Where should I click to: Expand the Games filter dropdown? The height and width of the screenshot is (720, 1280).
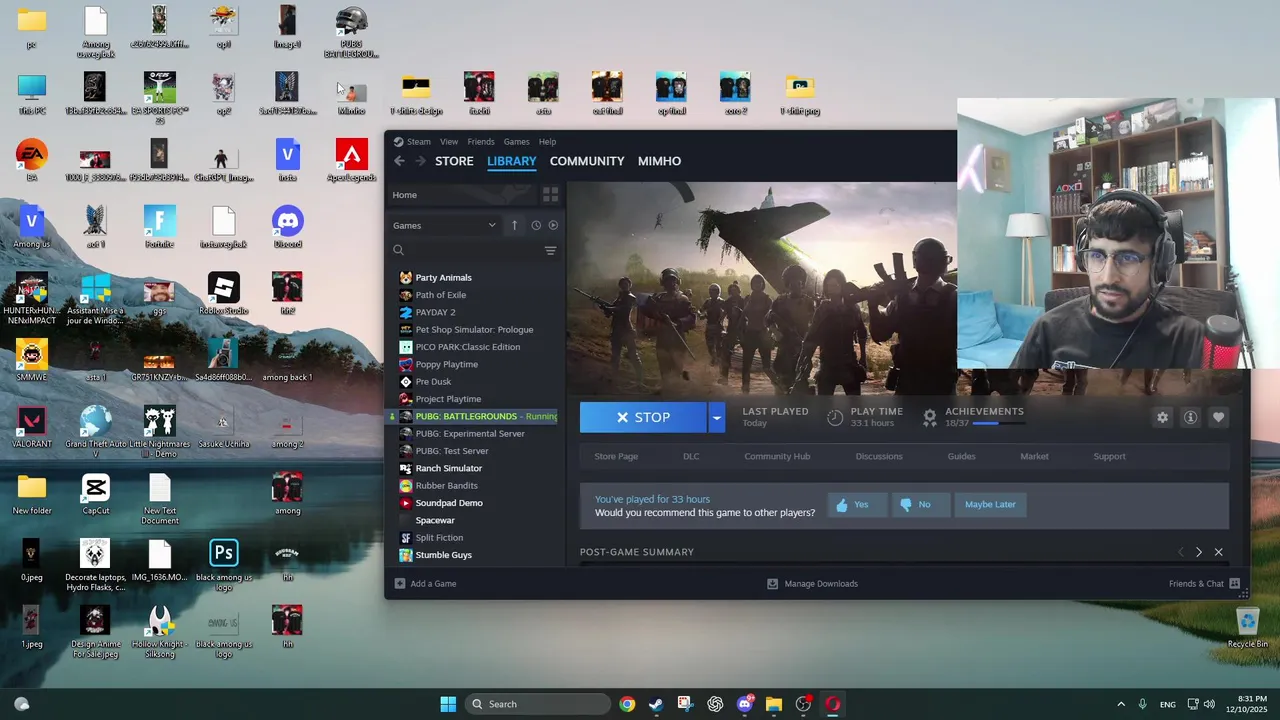tap(444, 226)
